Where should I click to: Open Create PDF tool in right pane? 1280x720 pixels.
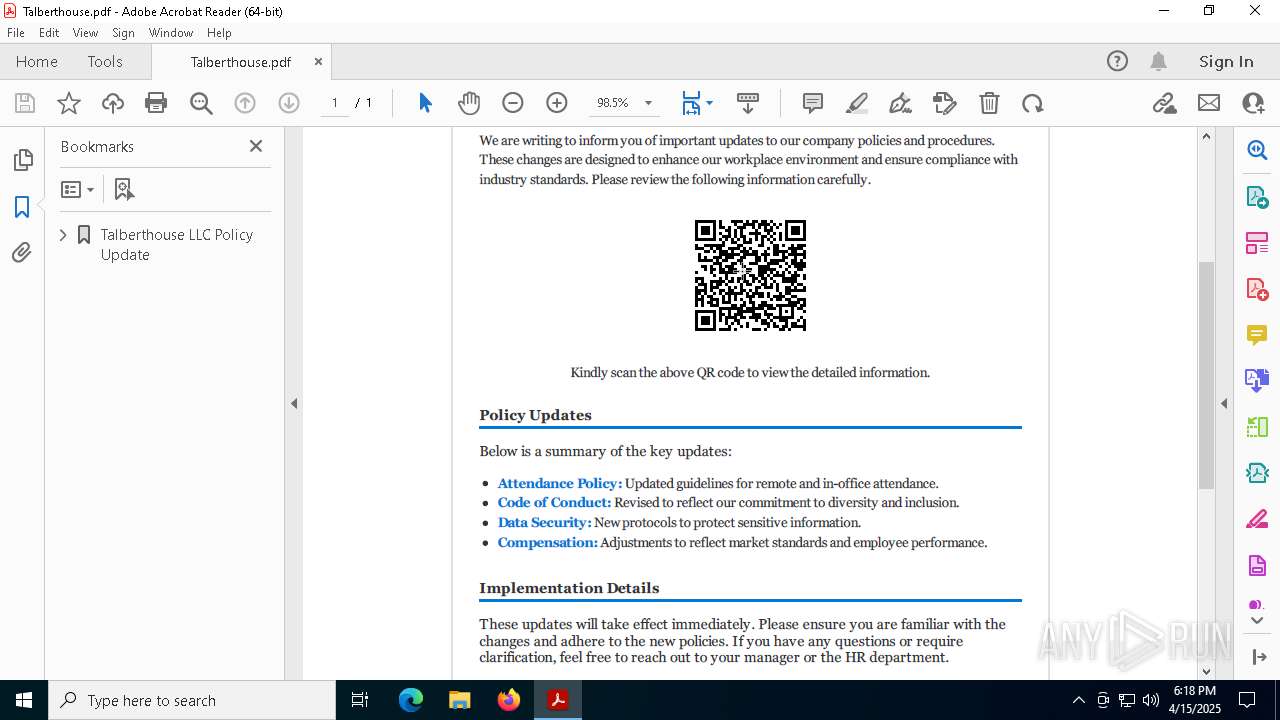point(1257,289)
